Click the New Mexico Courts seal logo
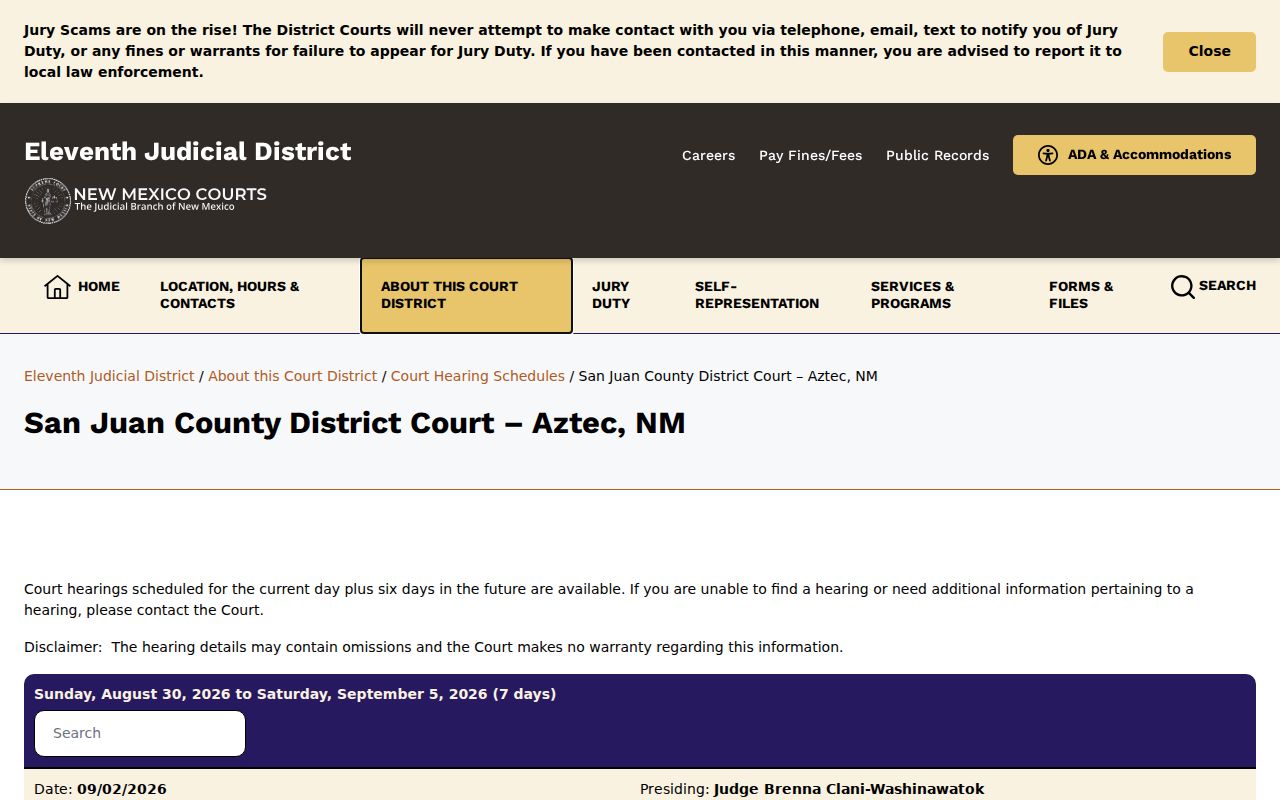Screen dimensions: 1280x800 (x=47, y=201)
